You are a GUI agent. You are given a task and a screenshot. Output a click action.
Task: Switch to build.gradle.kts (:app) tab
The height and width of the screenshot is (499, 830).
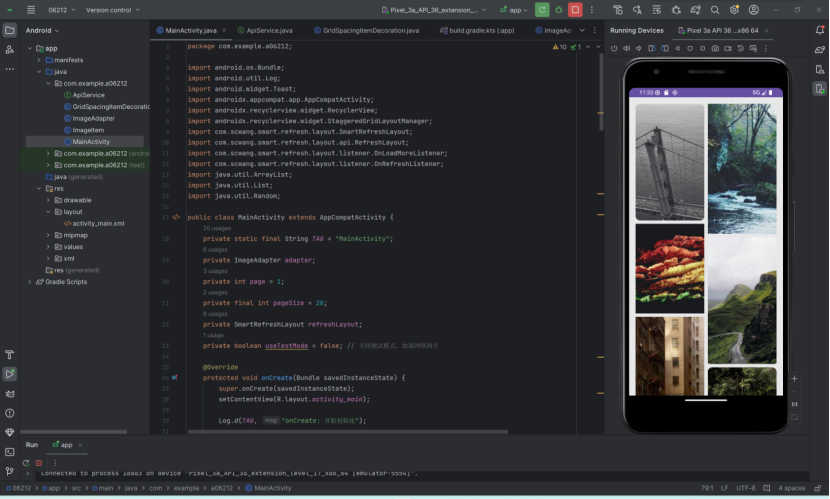coord(477,31)
